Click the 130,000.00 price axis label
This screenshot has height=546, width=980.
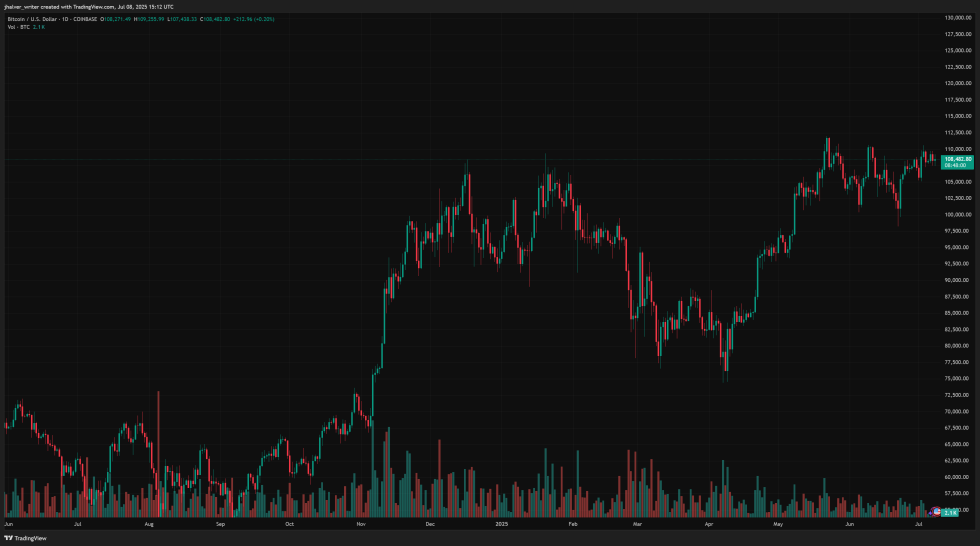pos(959,18)
